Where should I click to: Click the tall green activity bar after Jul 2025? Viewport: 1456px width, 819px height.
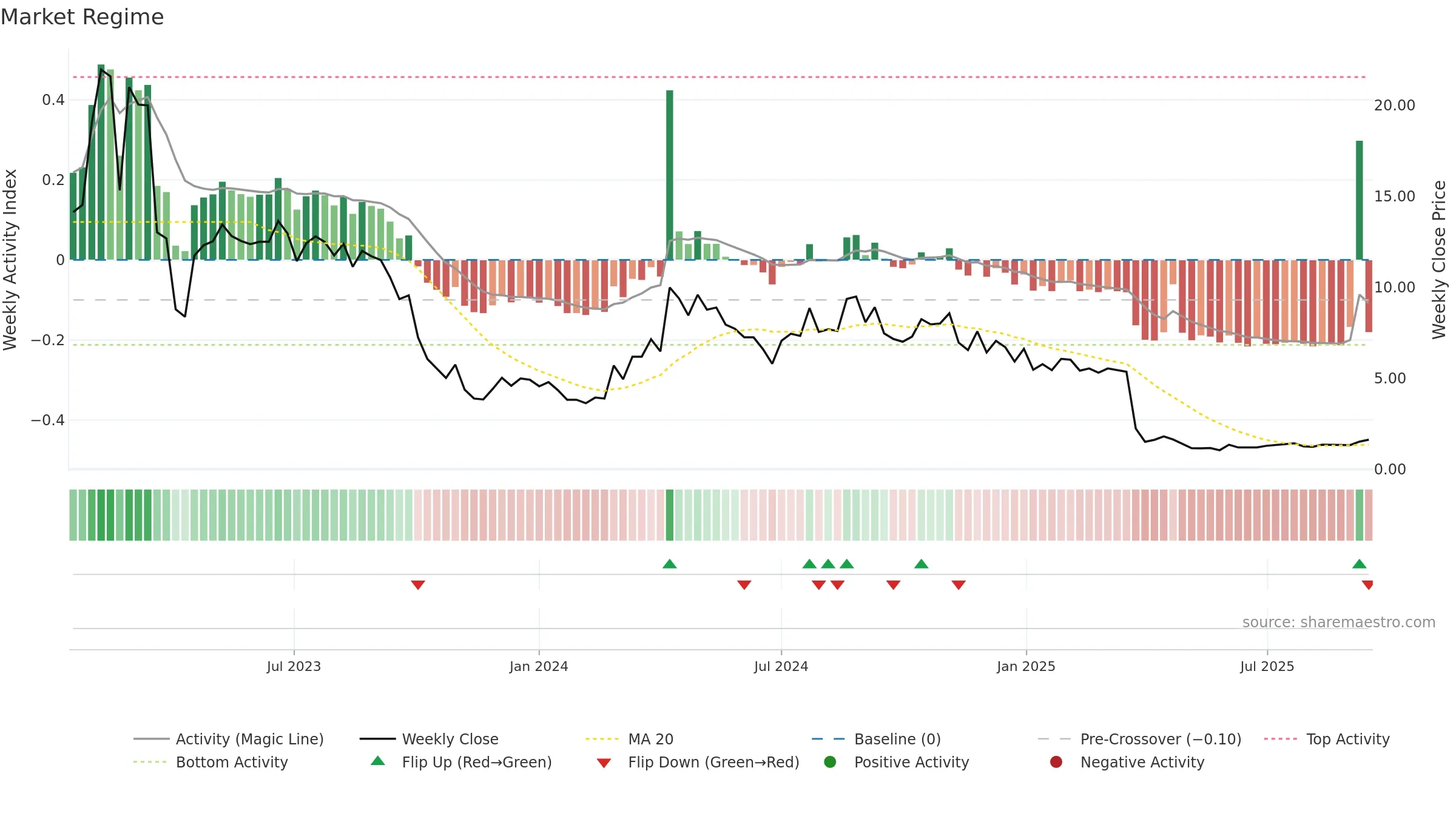1360,200
